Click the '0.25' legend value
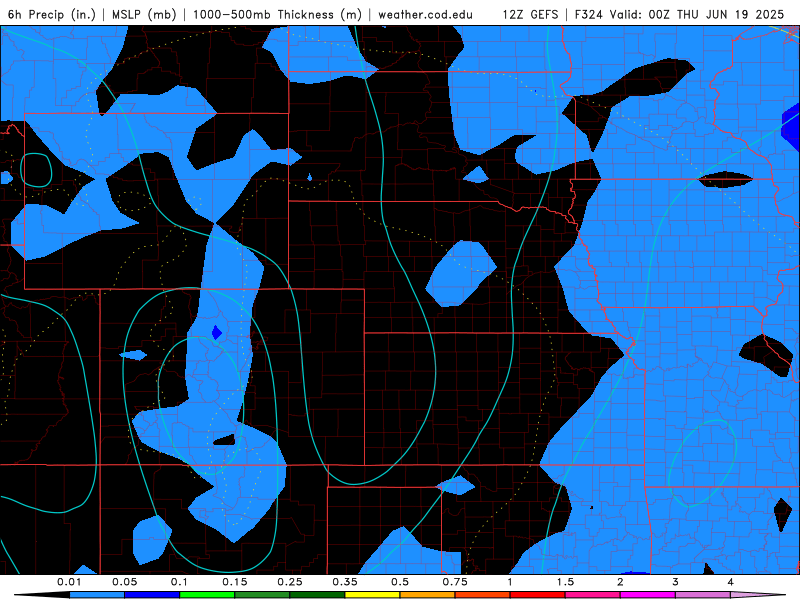This screenshot has height=600, width=800. [290, 582]
